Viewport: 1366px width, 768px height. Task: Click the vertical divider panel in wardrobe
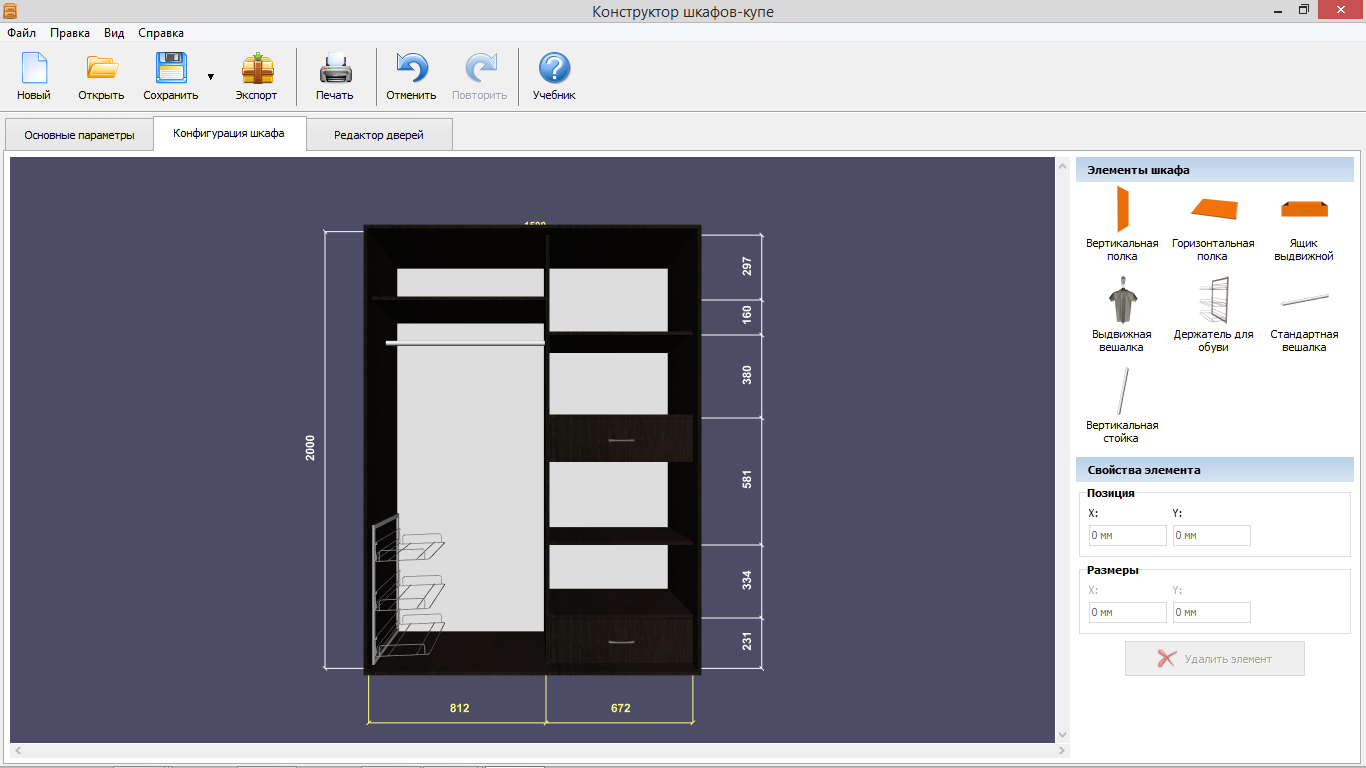(547, 450)
